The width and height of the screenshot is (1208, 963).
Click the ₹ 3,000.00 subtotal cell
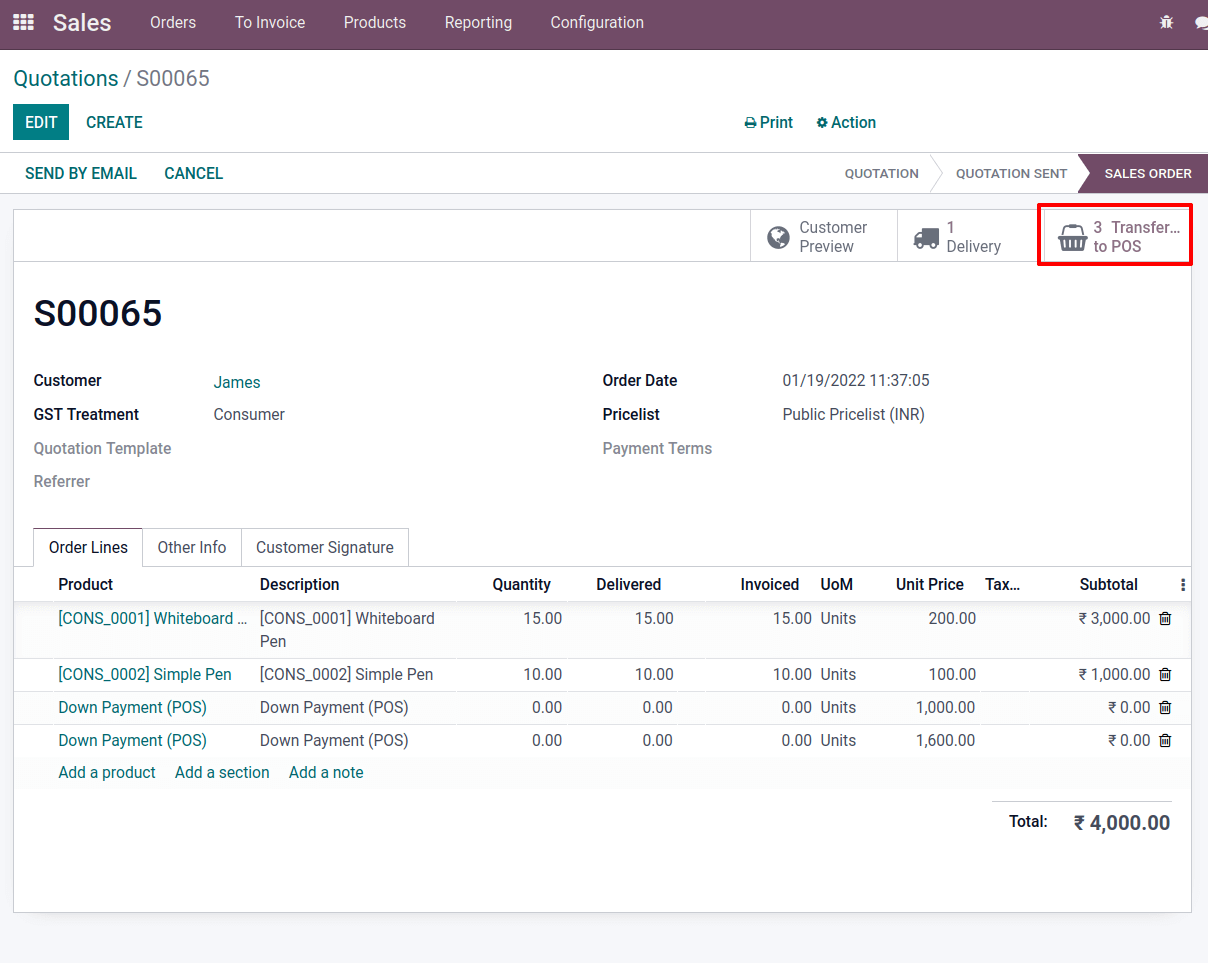coord(1115,618)
